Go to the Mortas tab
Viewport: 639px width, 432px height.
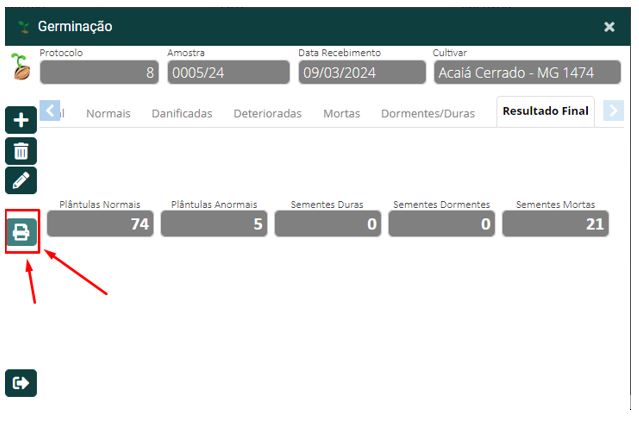(x=341, y=113)
